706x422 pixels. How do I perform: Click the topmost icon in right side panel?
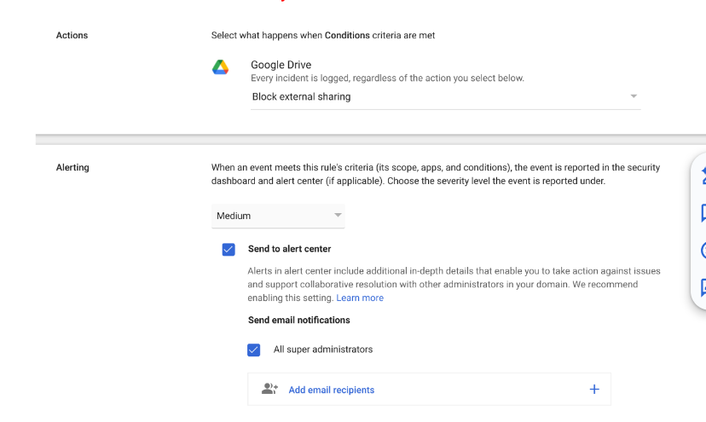[x=702, y=175]
